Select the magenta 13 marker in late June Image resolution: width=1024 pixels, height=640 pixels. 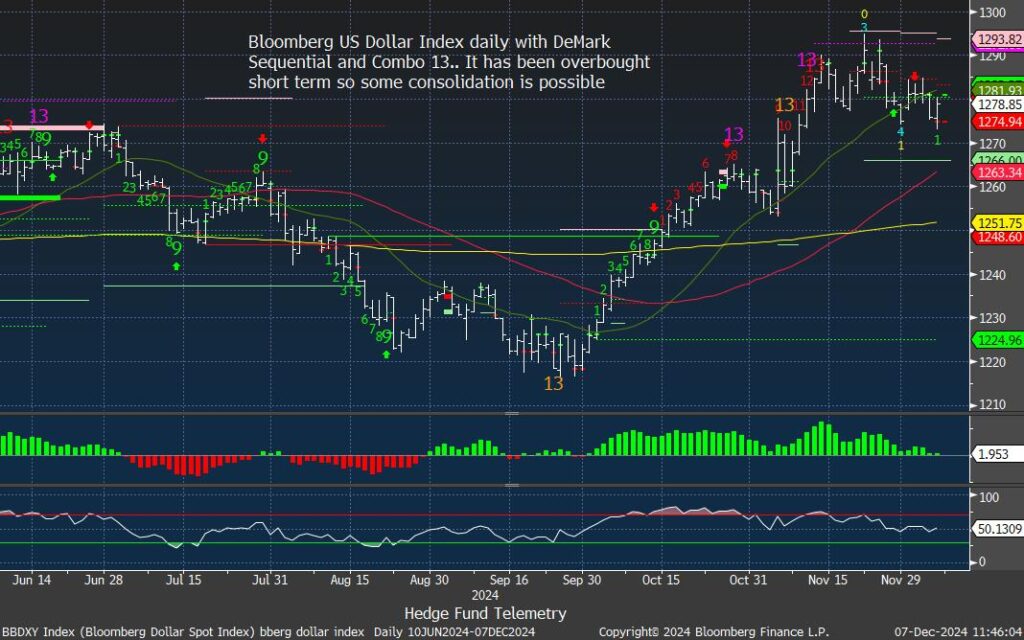point(39,116)
